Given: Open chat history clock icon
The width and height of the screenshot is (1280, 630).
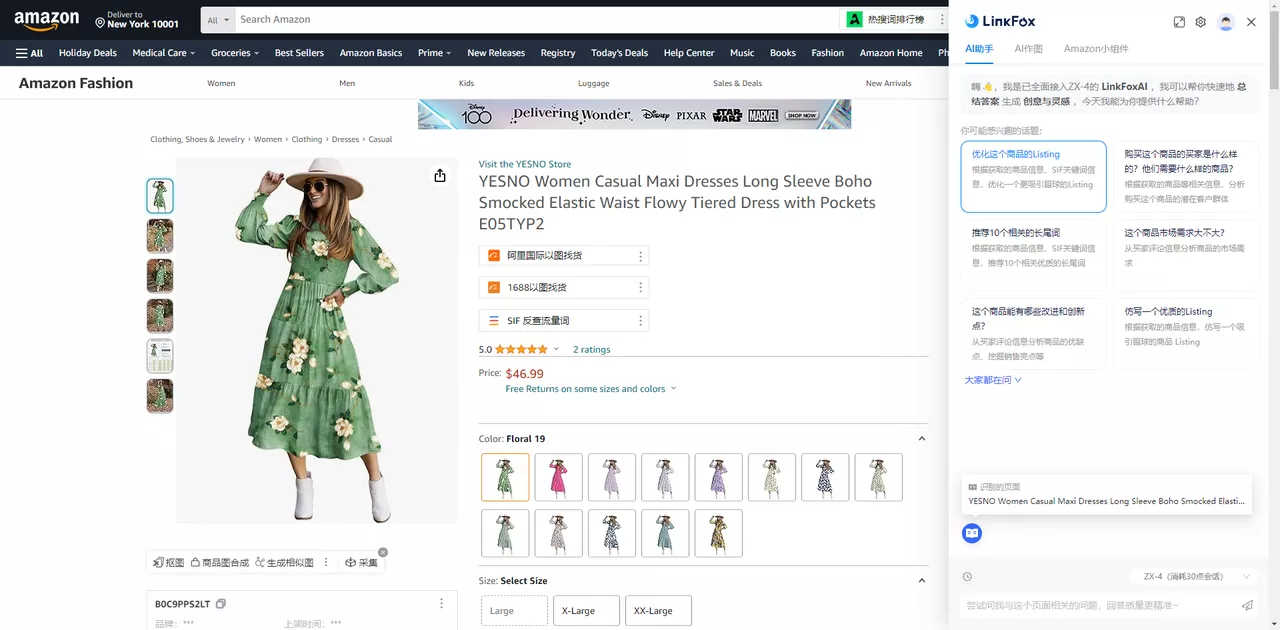Looking at the screenshot, I should coord(967,577).
